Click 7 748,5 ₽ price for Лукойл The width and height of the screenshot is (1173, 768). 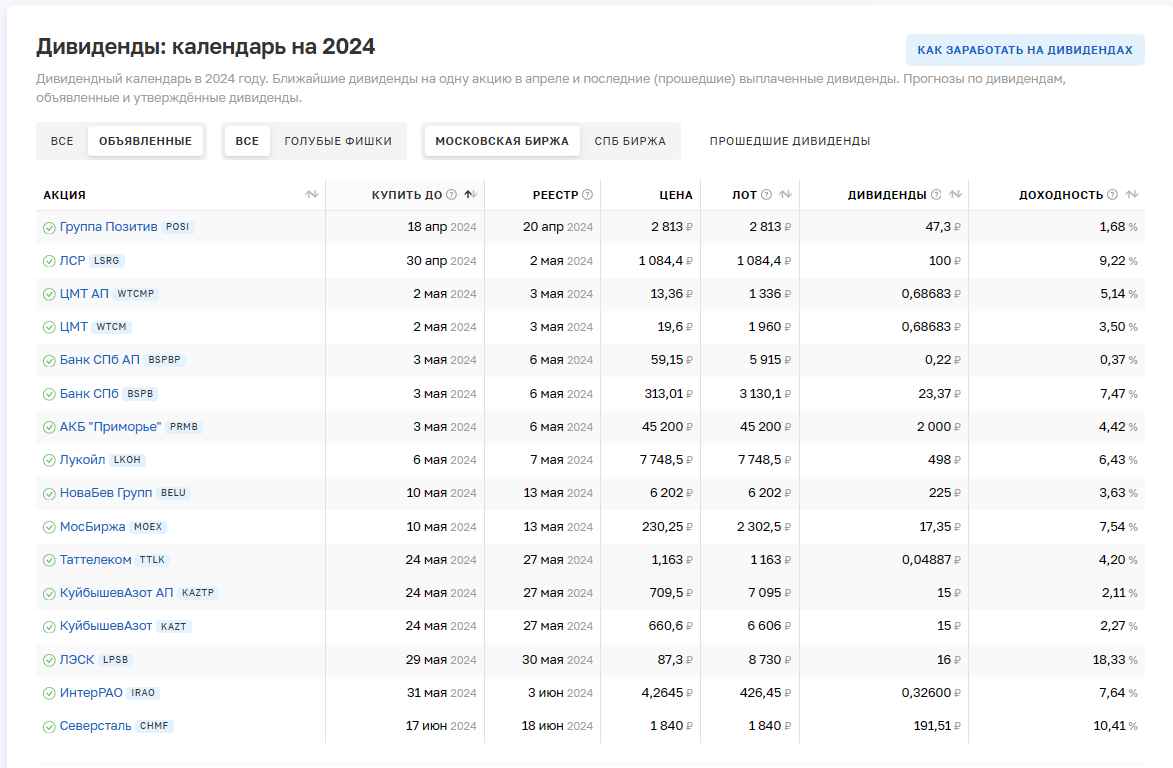click(x=666, y=459)
